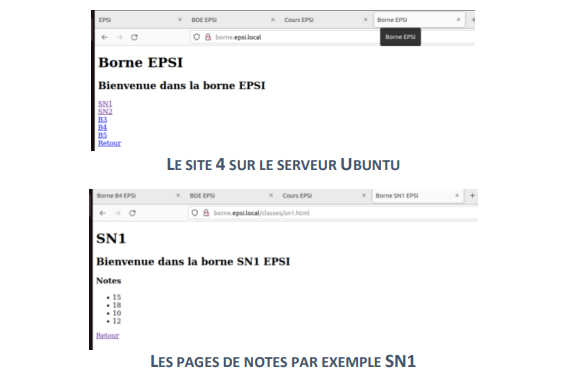
Task: Select the Borne SN1 EPSI tab
Action: click(x=418, y=195)
